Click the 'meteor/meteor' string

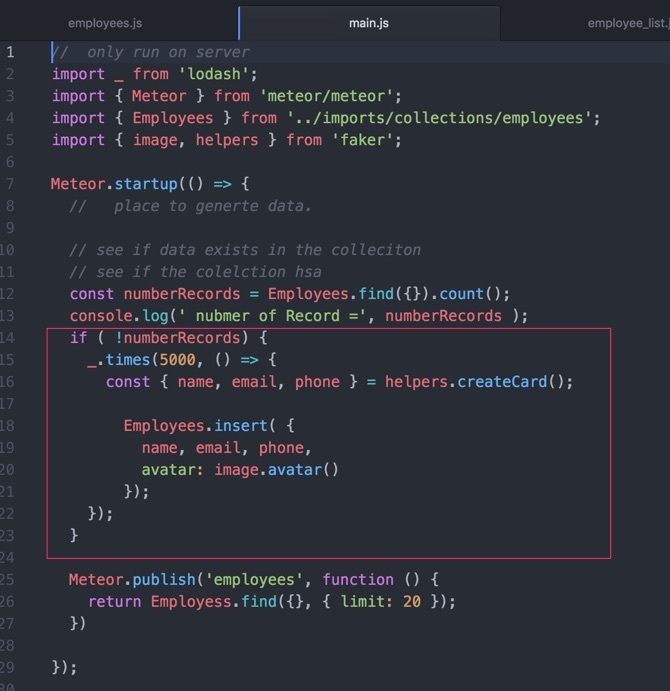tap(326, 96)
